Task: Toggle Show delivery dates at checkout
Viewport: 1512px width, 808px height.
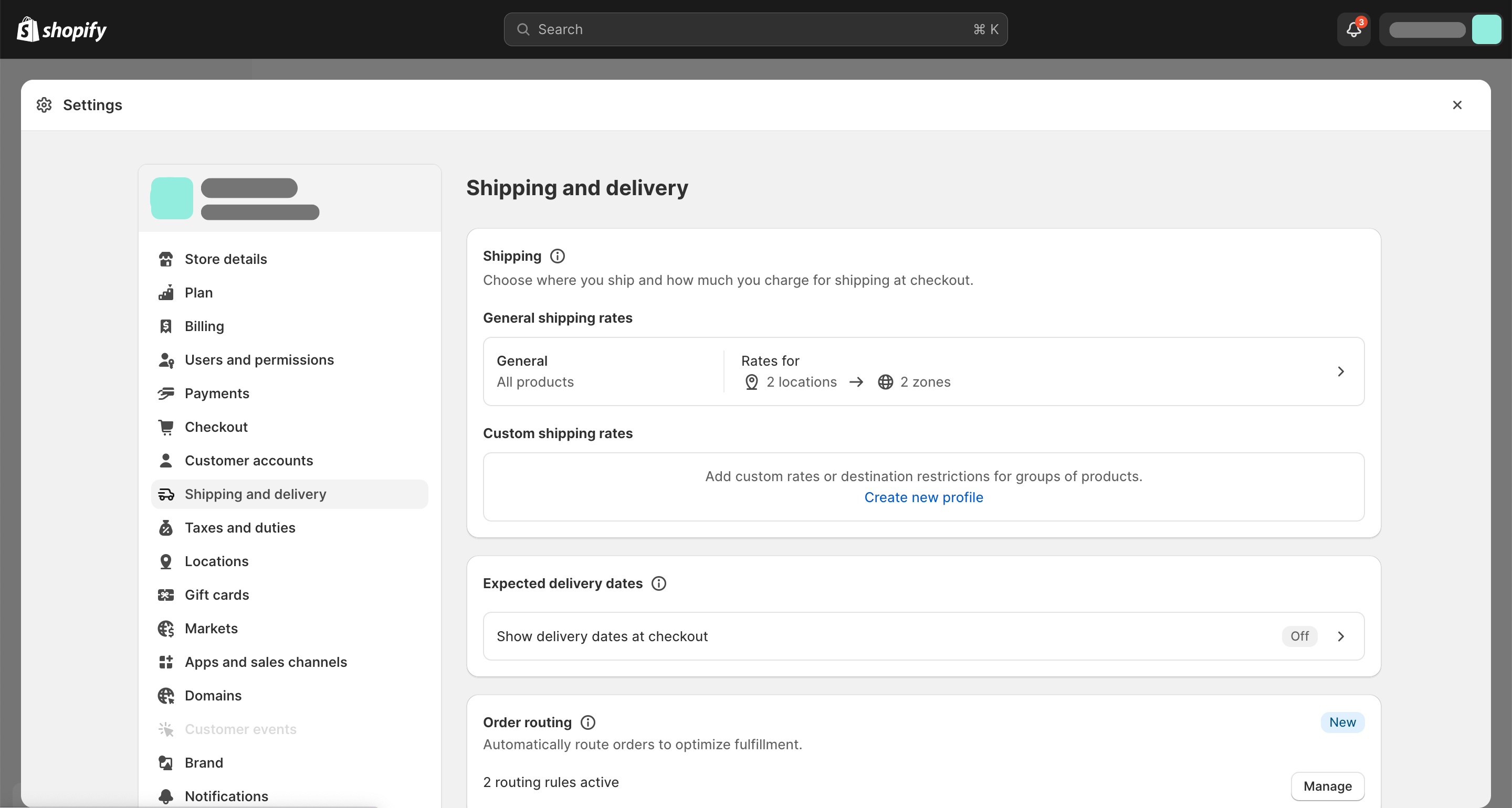Action: 1299,635
